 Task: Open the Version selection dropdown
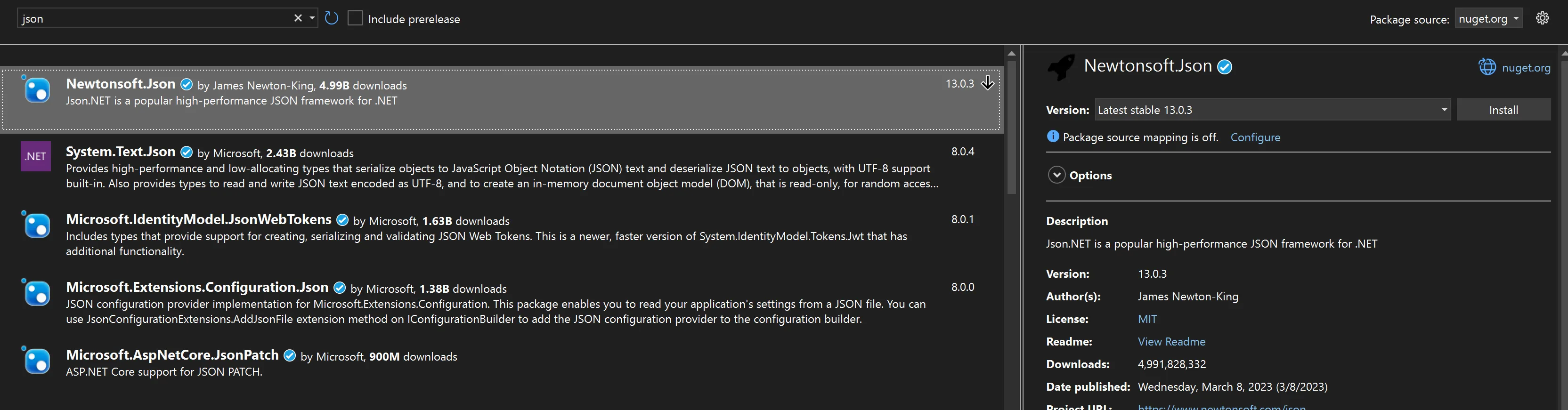1272,110
